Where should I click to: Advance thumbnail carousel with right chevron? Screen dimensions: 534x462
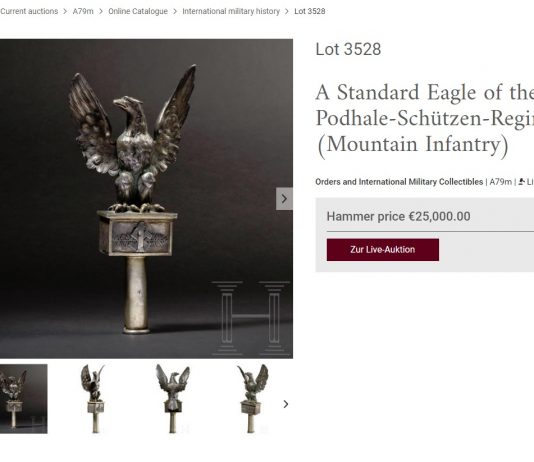tap(286, 404)
